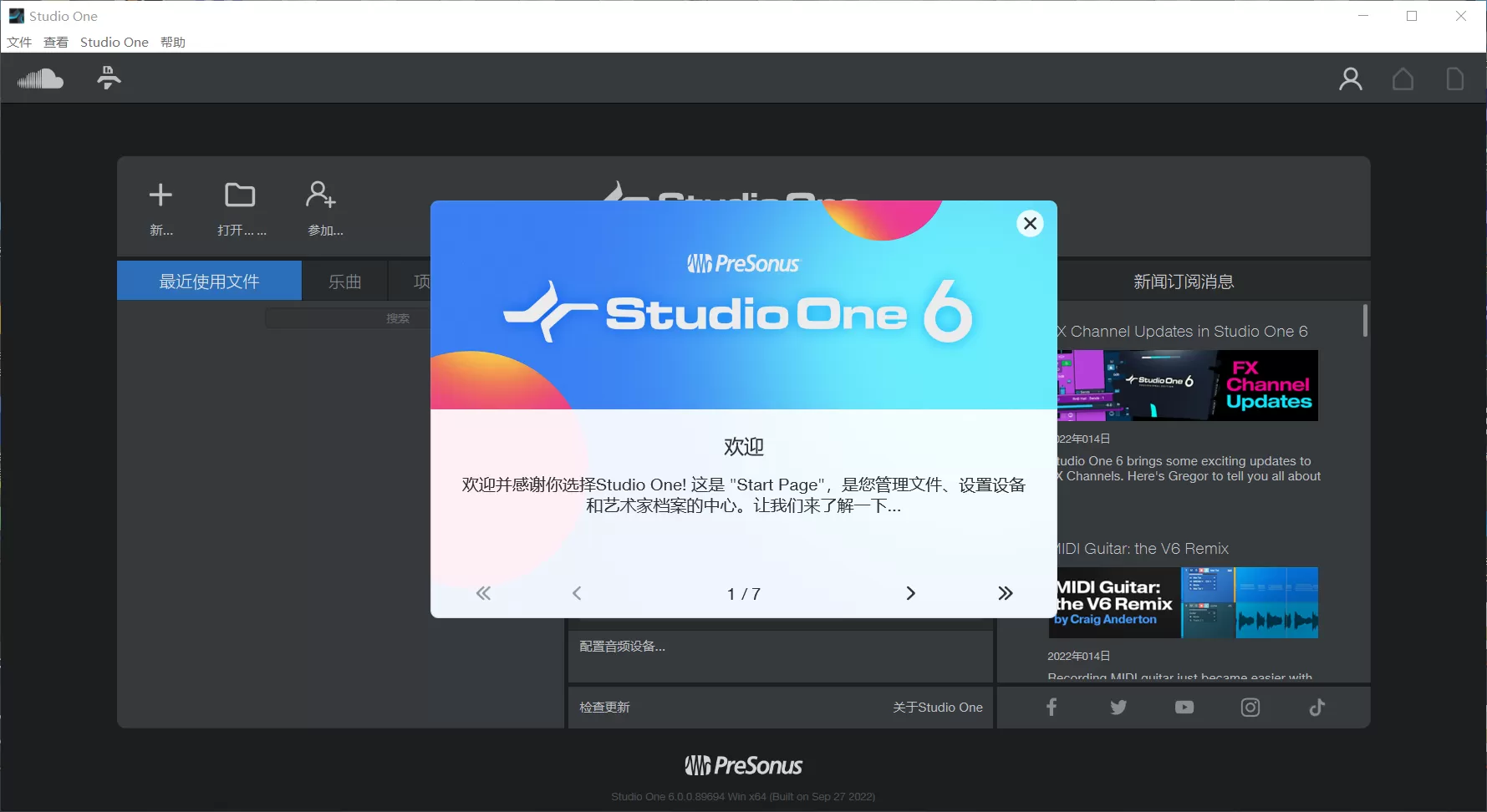Advance to the next welcome slide arrow
Image resolution: width=1487 pixels, height=812 pixels.
[910, 593]
